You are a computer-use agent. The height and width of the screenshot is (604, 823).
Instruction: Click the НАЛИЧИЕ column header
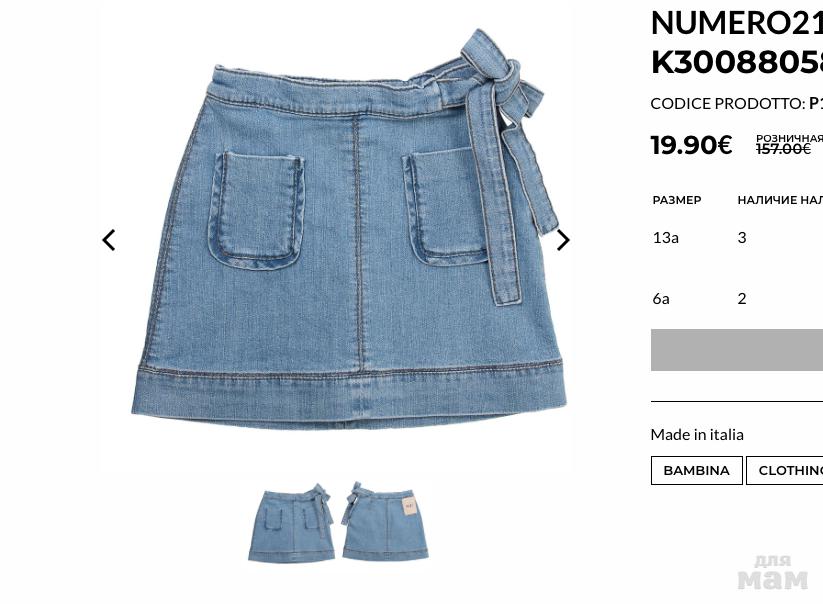[x=780, y=200]
